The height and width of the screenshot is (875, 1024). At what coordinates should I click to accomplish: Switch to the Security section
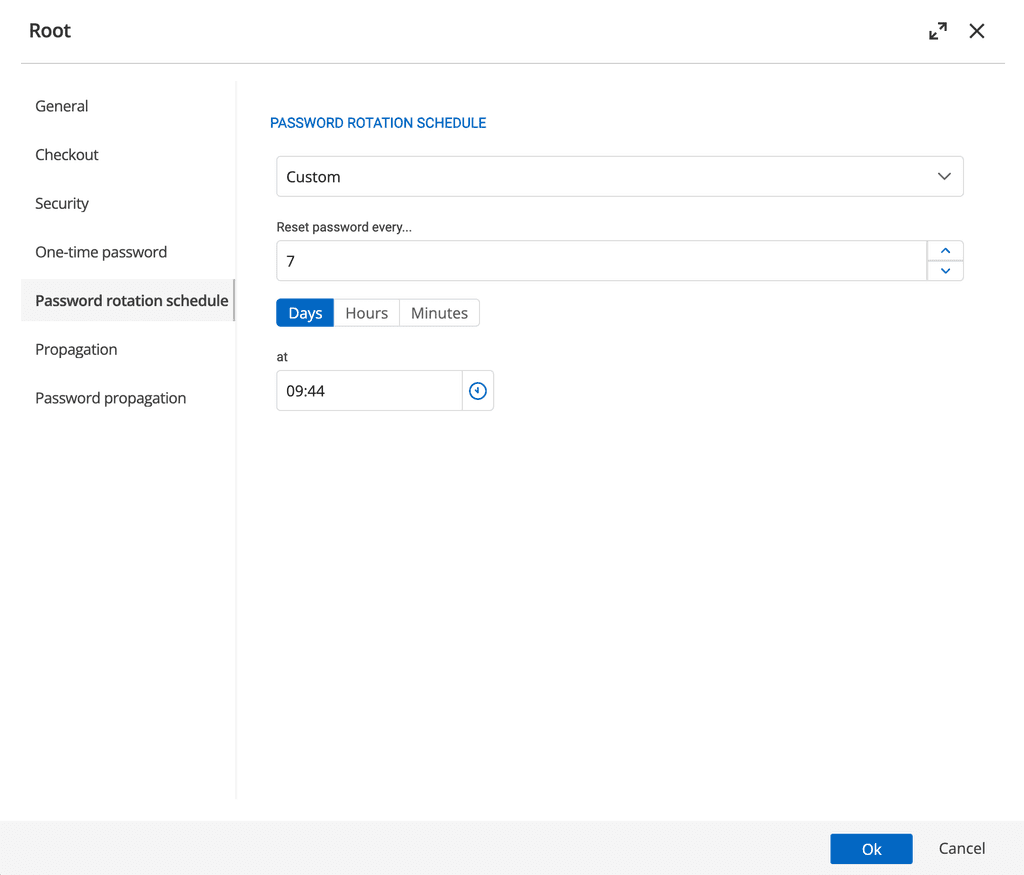pyautogui.click(x=62, y=204)
